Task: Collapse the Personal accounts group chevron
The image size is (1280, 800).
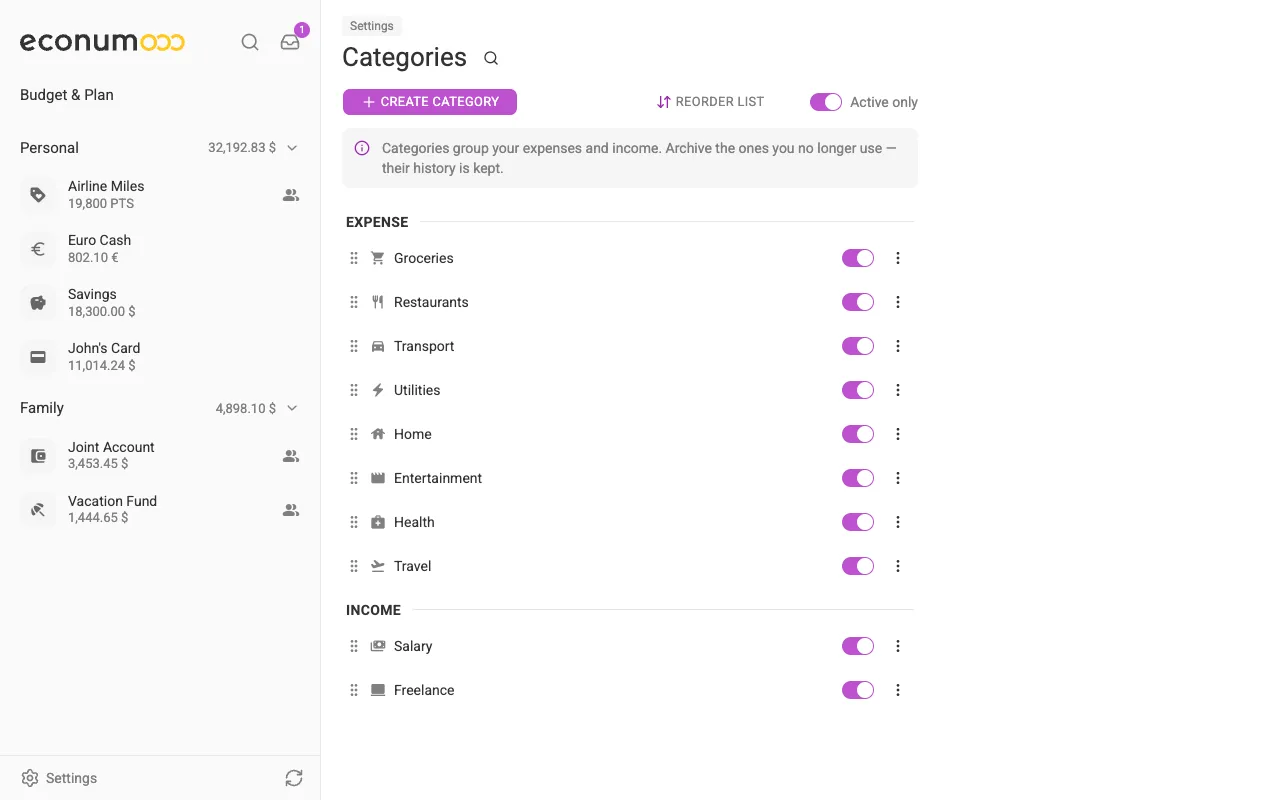Action: pyautogui.click(x=292, y=148)
